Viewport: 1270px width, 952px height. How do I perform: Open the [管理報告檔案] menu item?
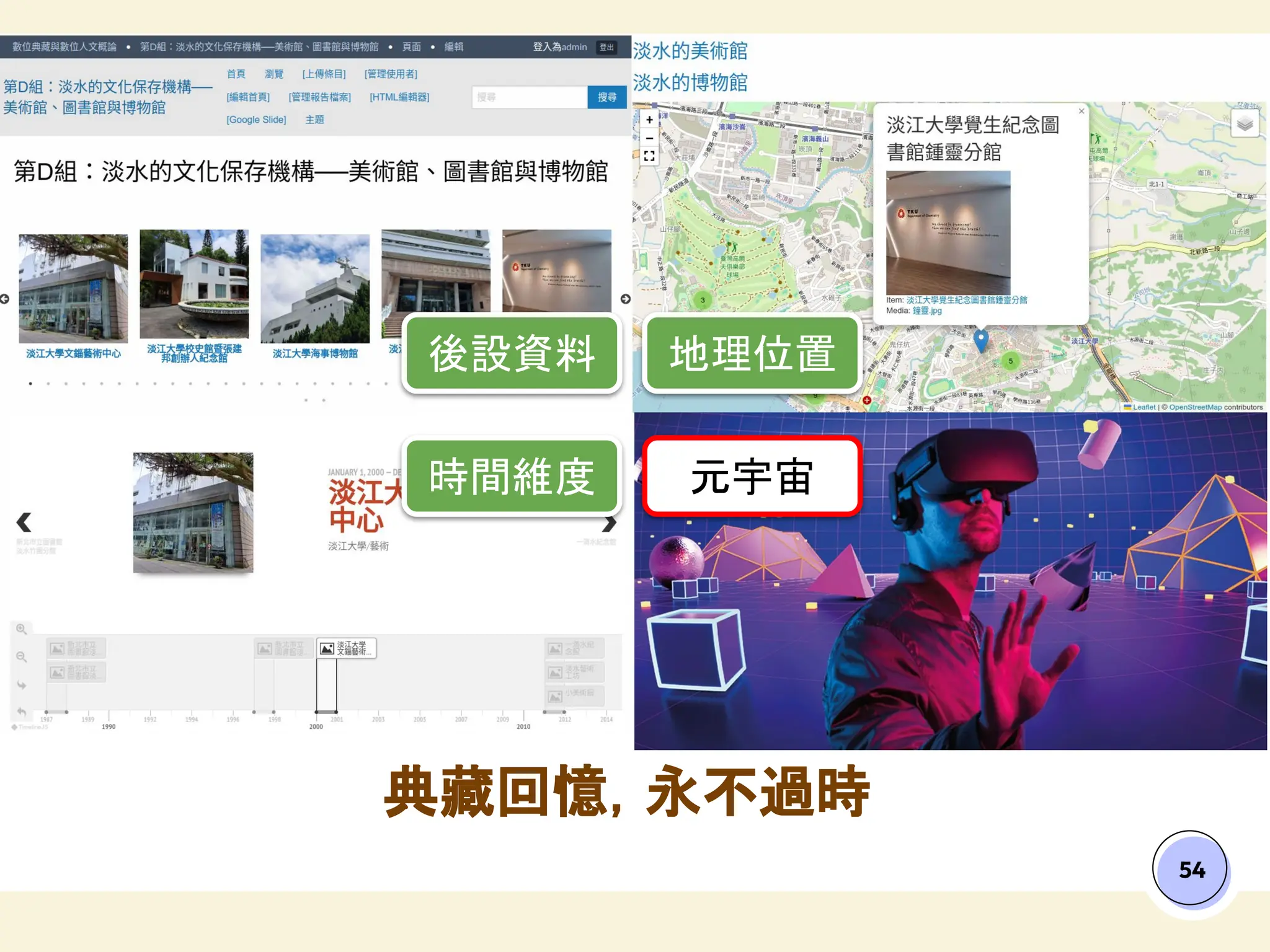319,97
